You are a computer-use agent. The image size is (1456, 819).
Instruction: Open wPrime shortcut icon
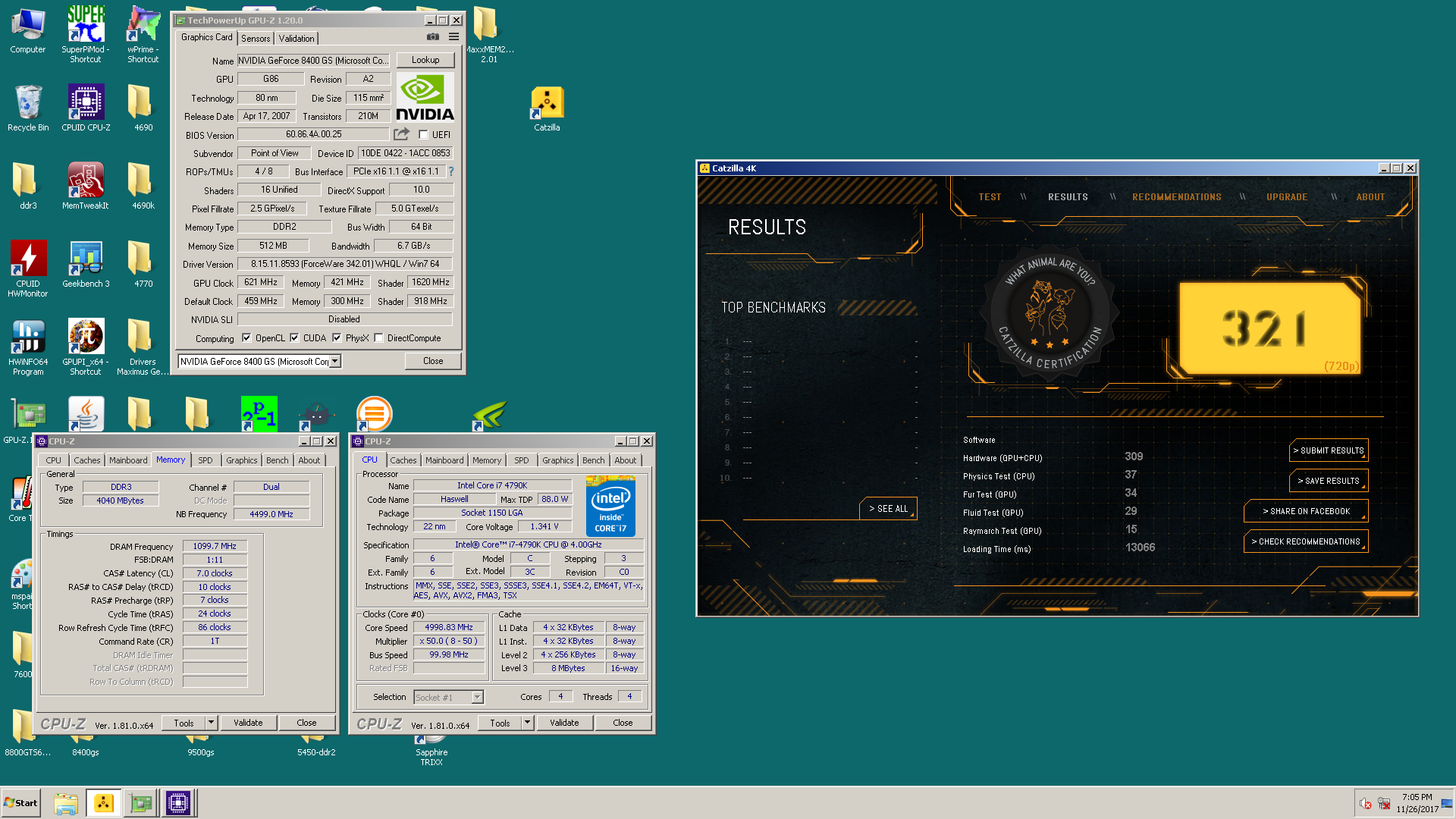pyautogui.click(x=143, y=33)
